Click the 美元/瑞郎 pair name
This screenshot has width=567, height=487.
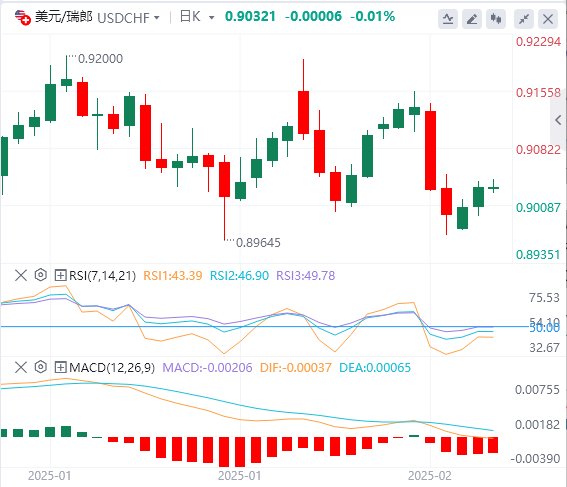[x=64, y=17]
